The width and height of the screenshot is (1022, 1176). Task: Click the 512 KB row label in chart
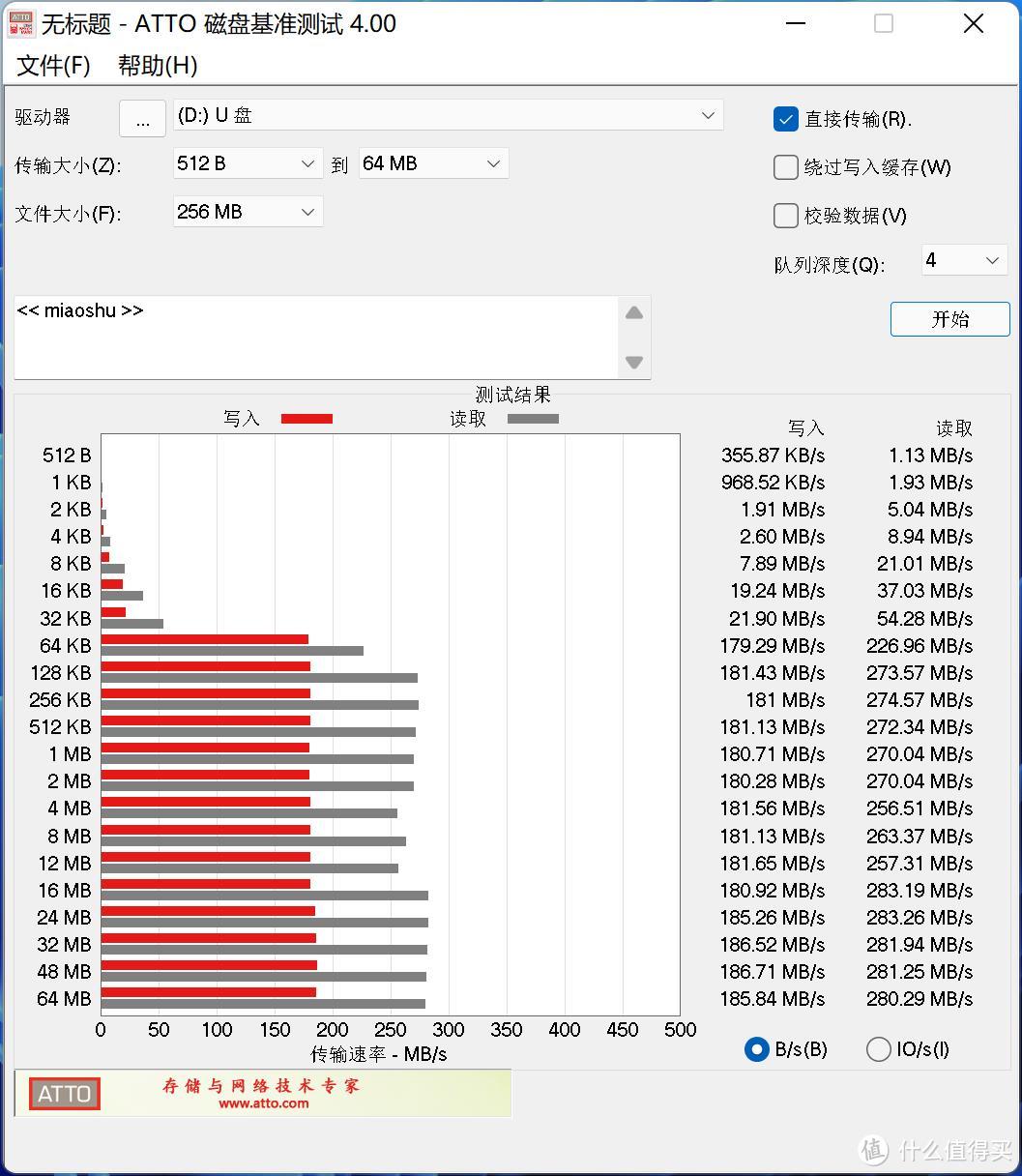(60, 727)
